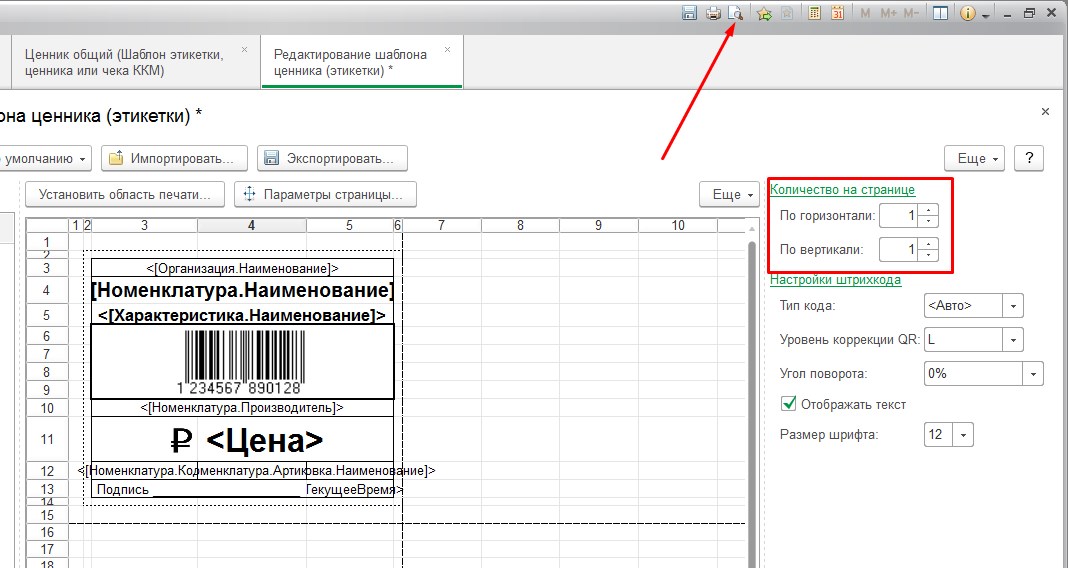1068x568 pixels.
Task: Open the information circle icon
Action: [967, 13]
